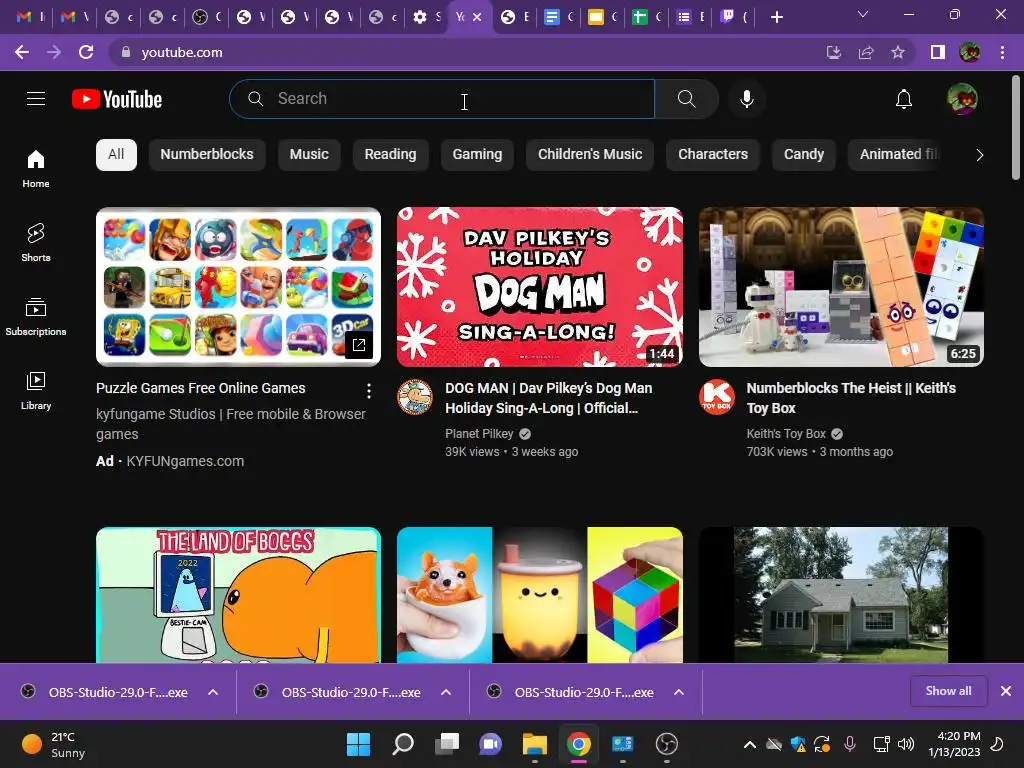Open the ad options three-dot menu

tap(369, 391)
